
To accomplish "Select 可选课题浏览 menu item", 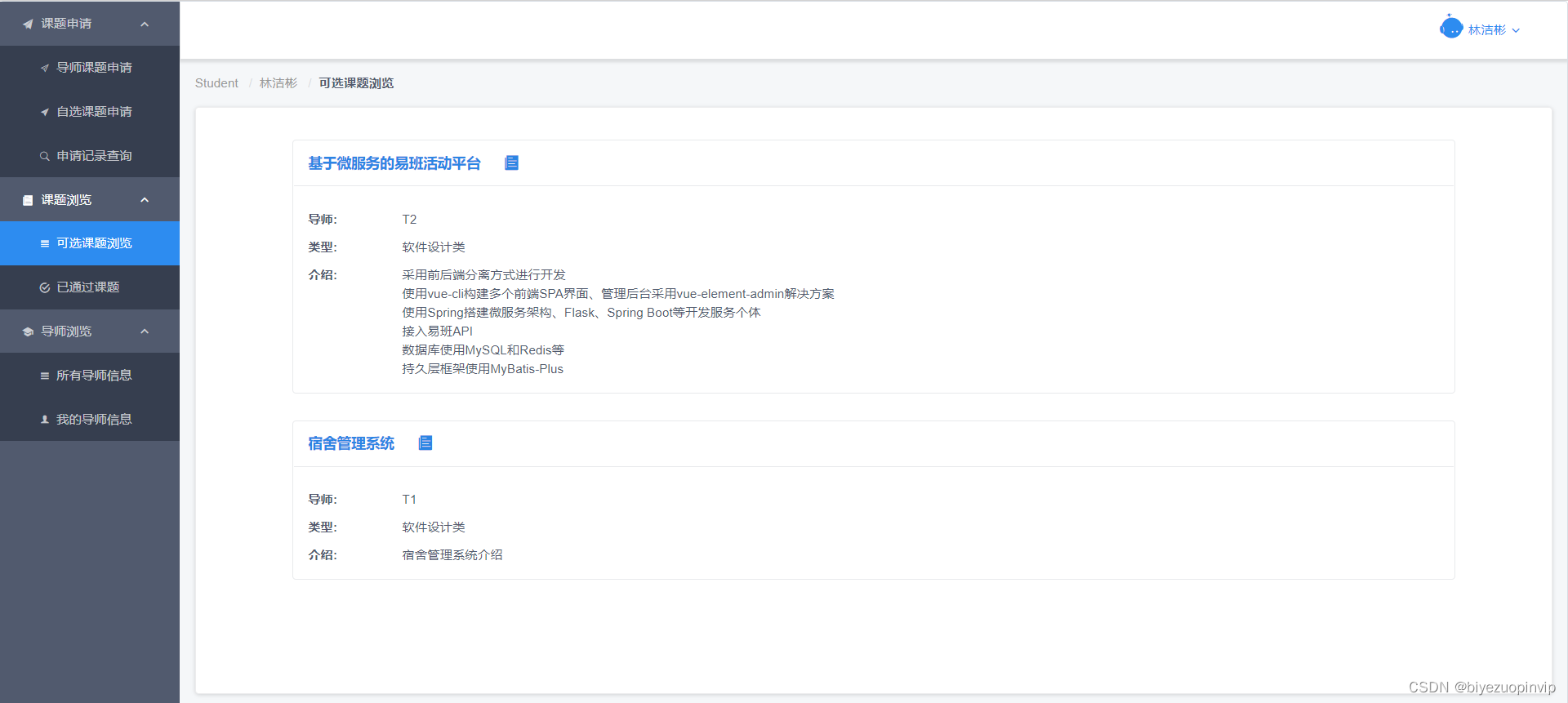I will click(90, 243).
